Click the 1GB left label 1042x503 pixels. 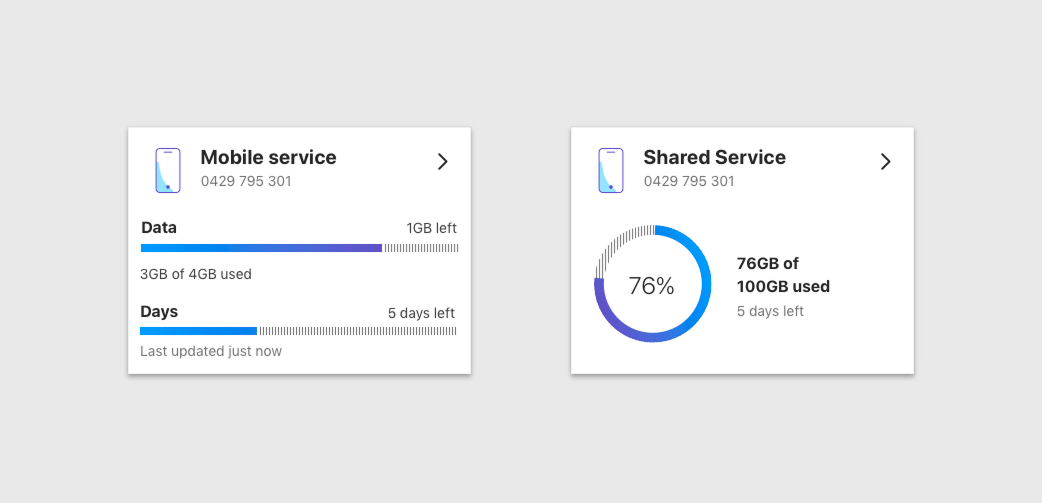[x=431, y=229]
